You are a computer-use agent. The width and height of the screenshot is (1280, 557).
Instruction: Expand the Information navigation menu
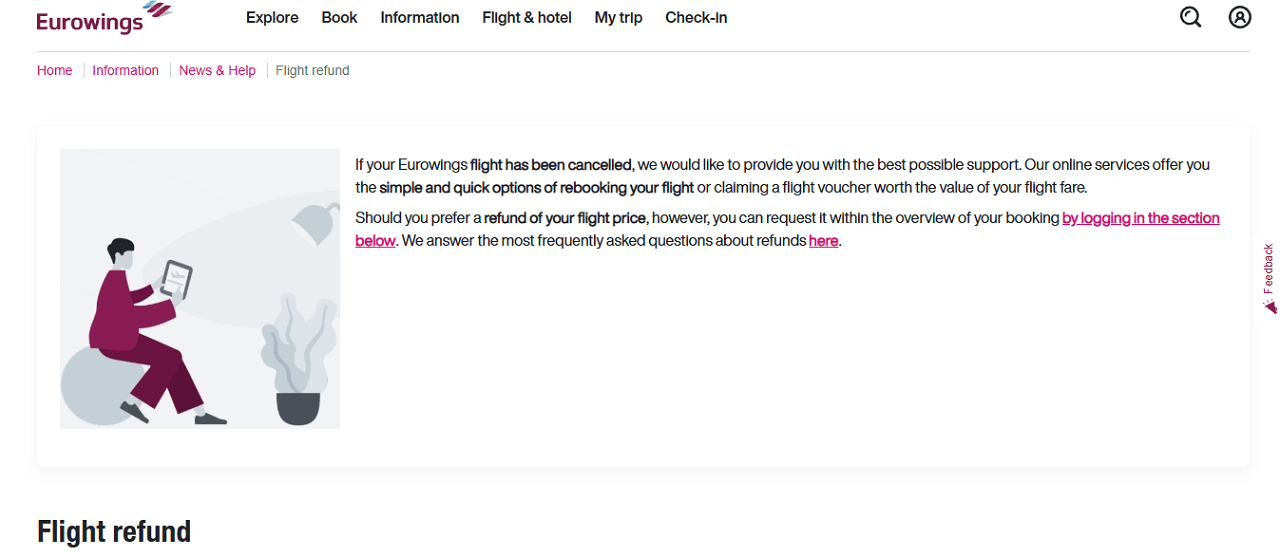(420, 17)
